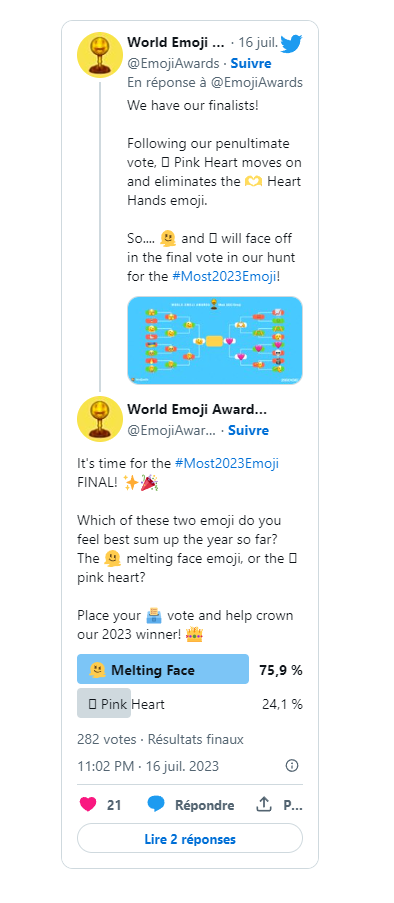
Task: Open the #Most2023Emoji hashtag in first tweet
Action: pos(225,276)
